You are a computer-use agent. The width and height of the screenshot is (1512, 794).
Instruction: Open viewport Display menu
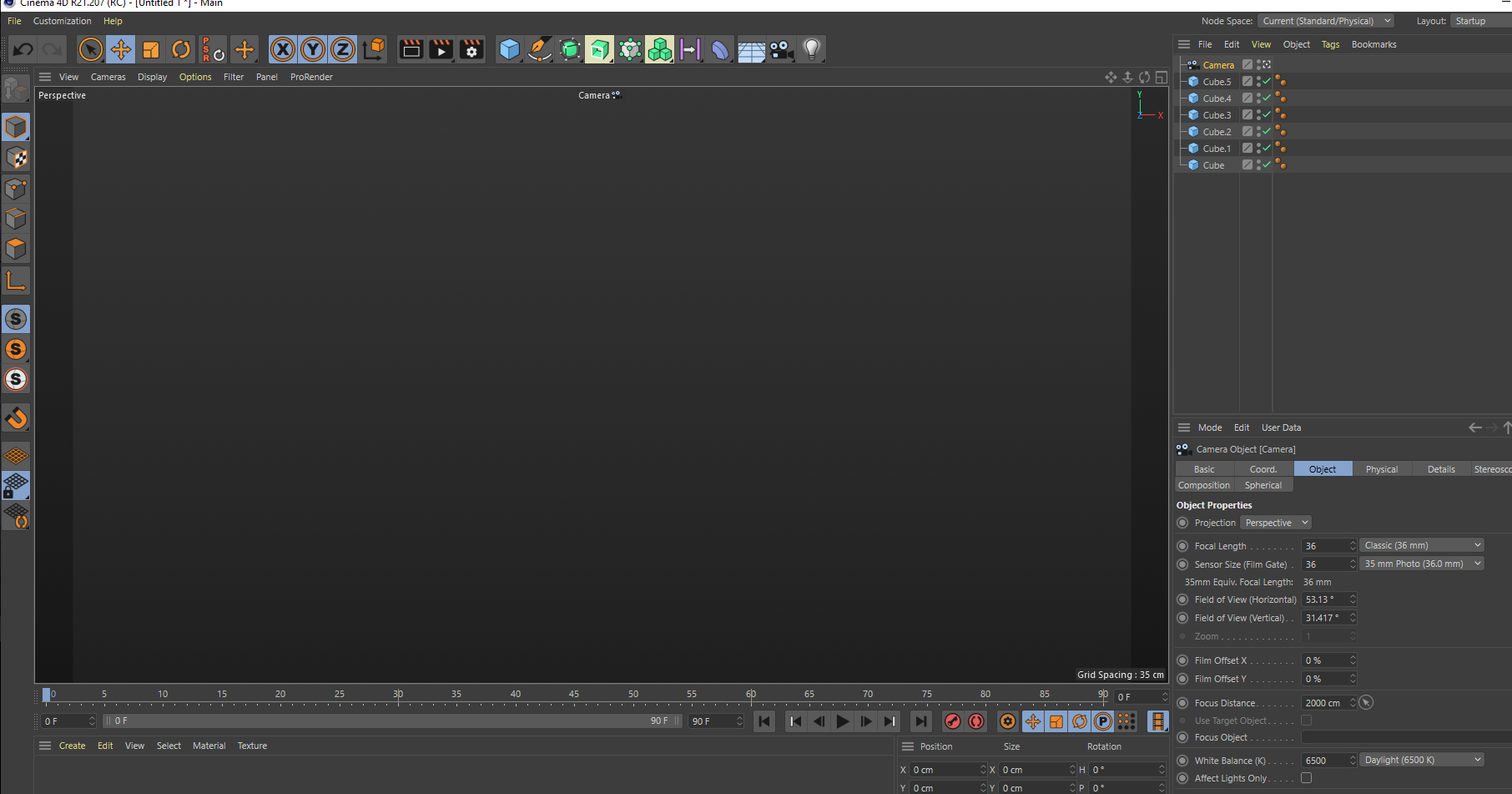pyautogui.click(x=152, y=77)
